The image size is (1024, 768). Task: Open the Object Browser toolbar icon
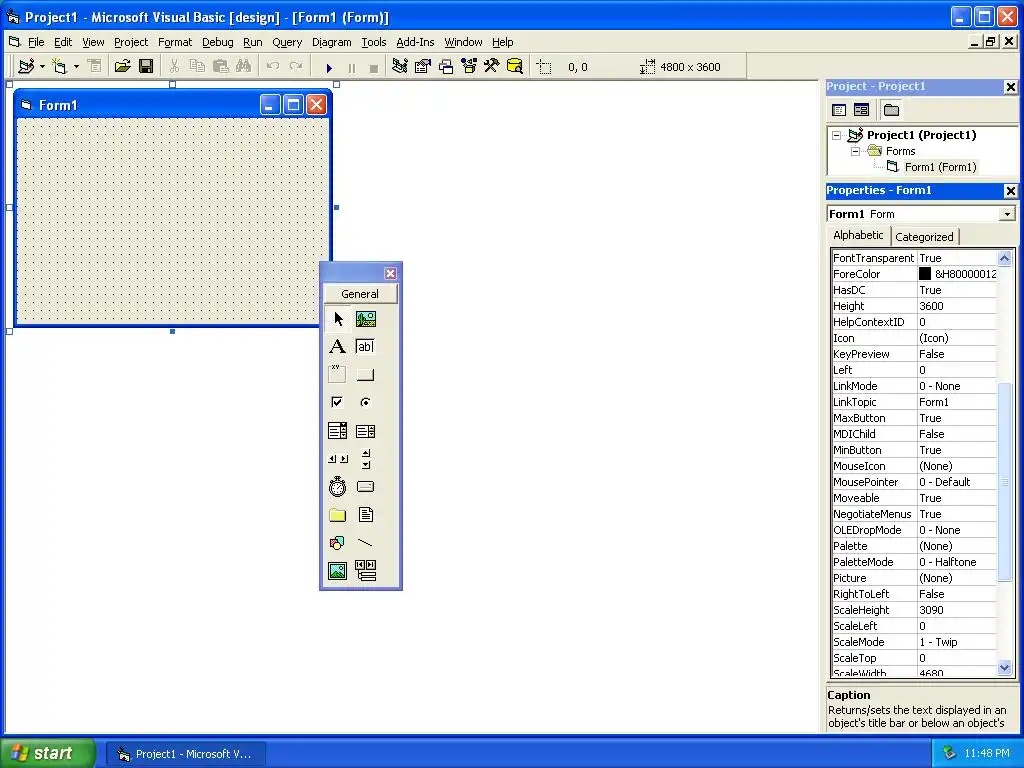tap(469, 66)
